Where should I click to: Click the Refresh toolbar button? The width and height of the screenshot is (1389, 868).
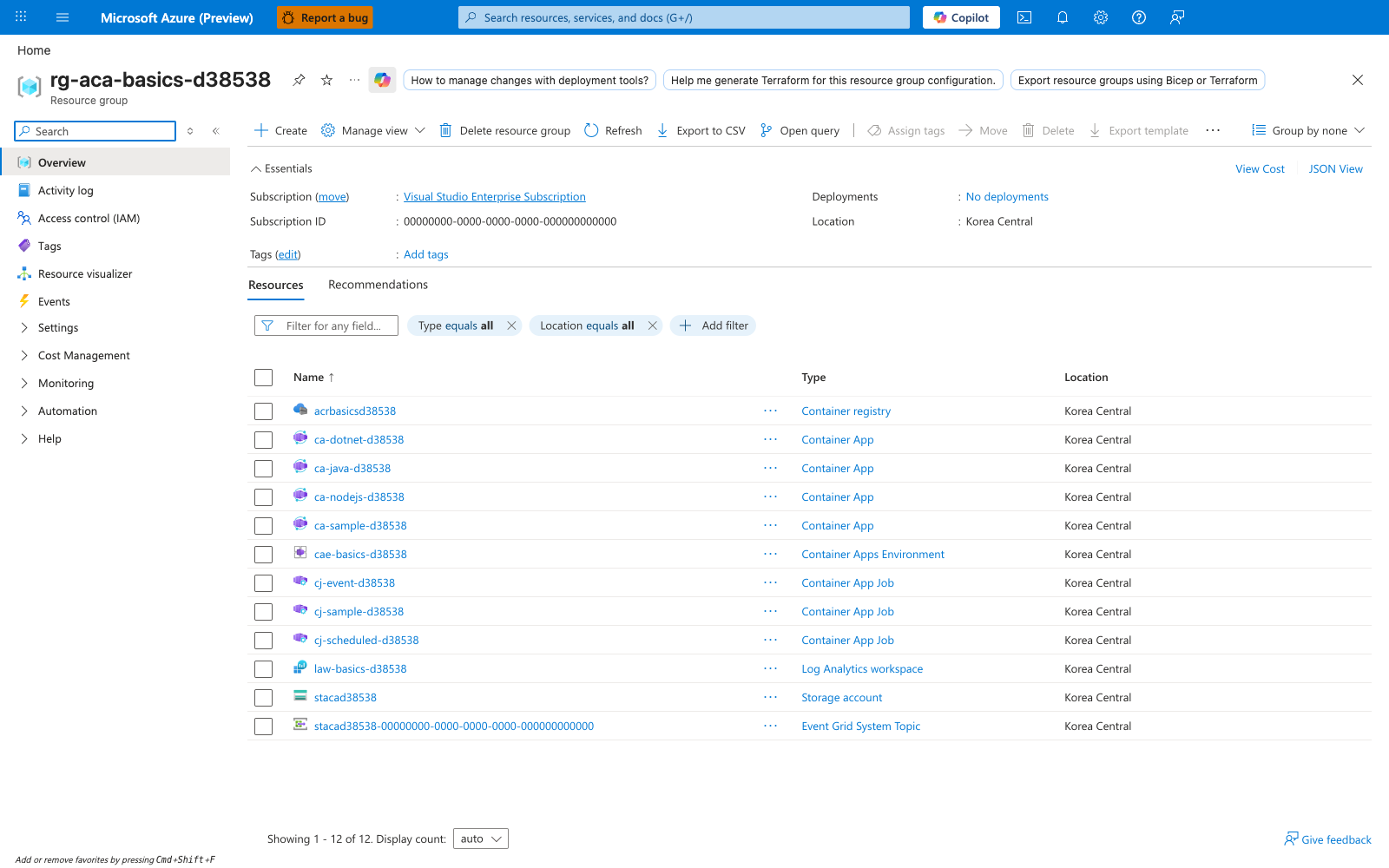(613, 130)
